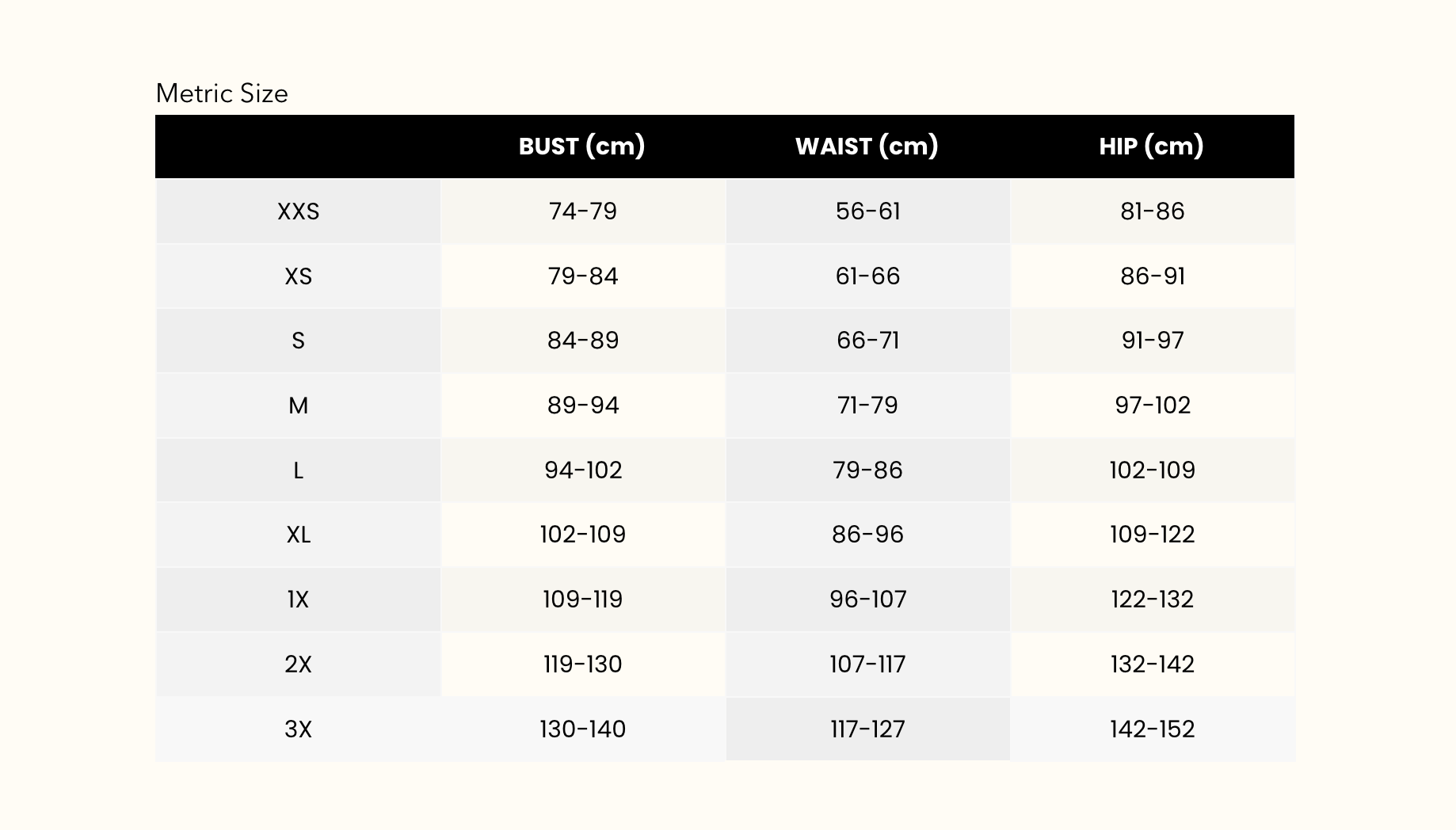Select the 3X size row label
Viewport: 1456px width, 830px height.
coord(299,729)
